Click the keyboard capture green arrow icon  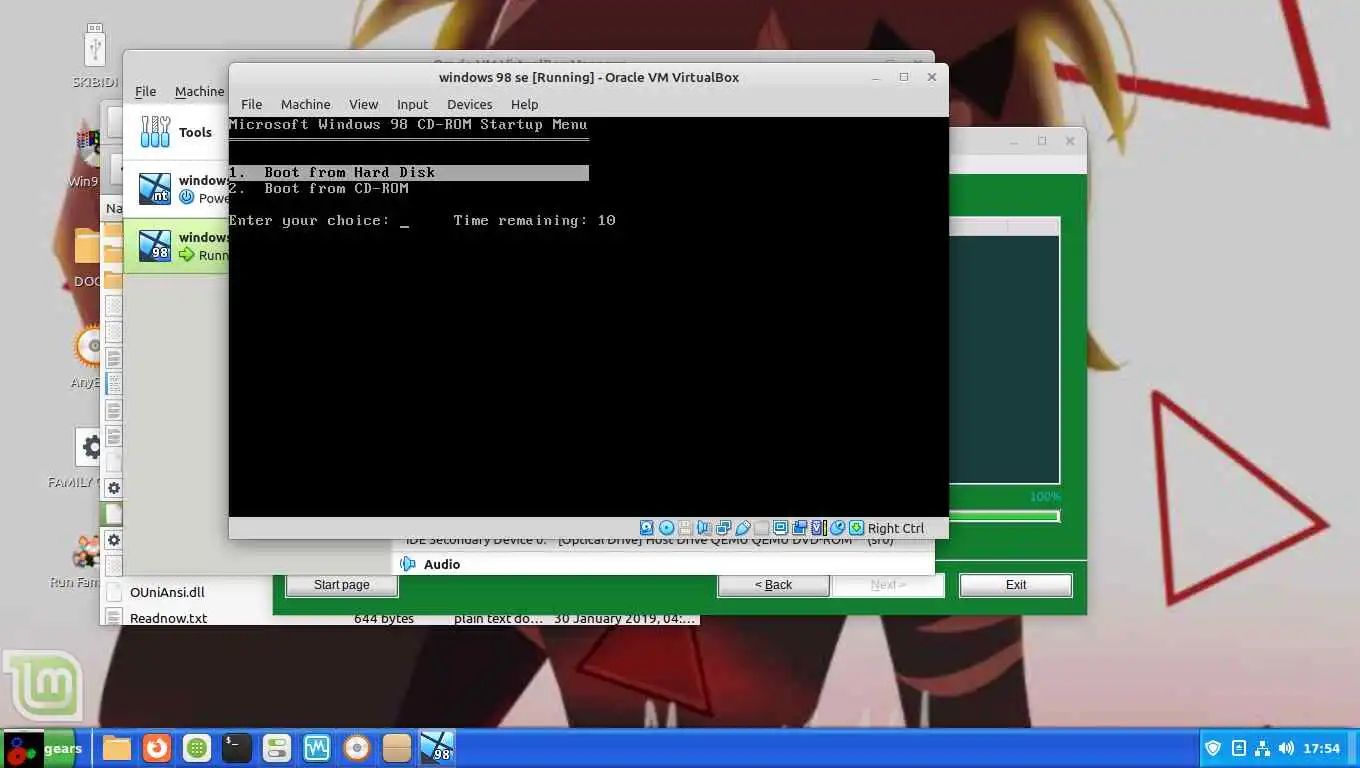(856, 528)
